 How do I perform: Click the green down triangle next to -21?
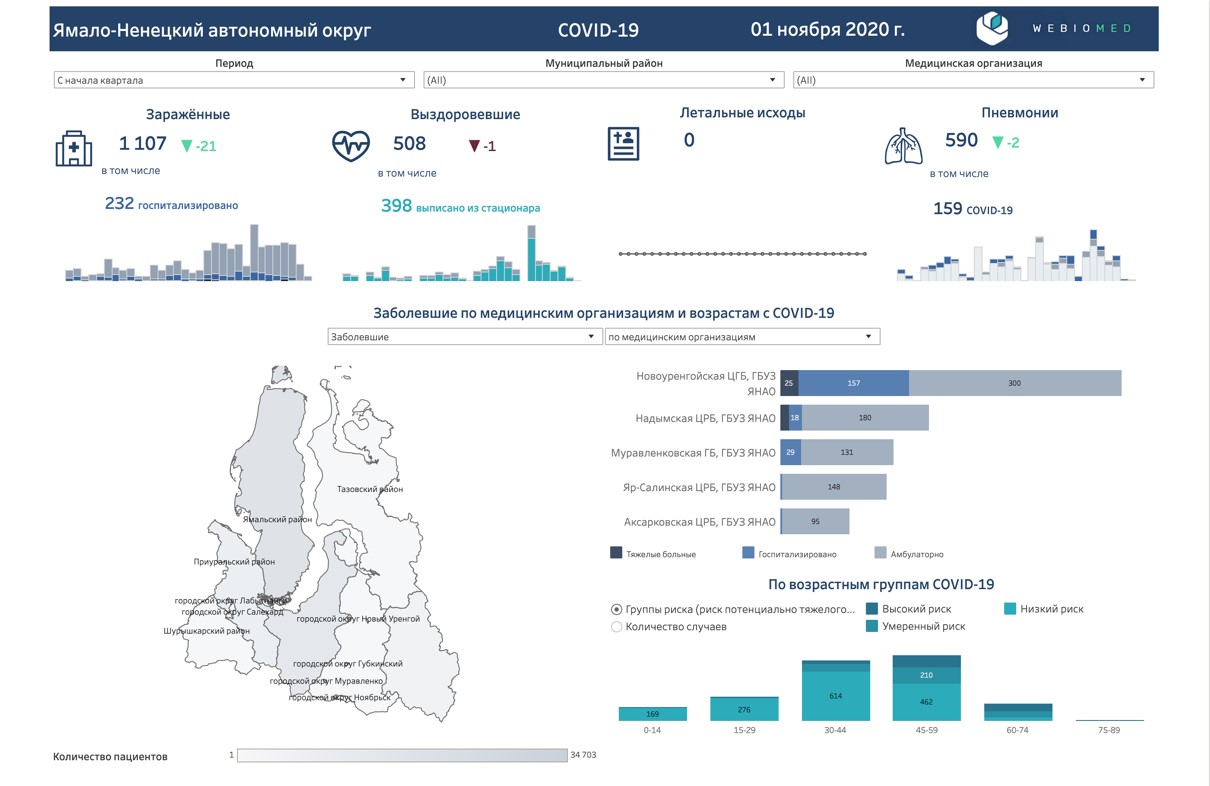186,146
